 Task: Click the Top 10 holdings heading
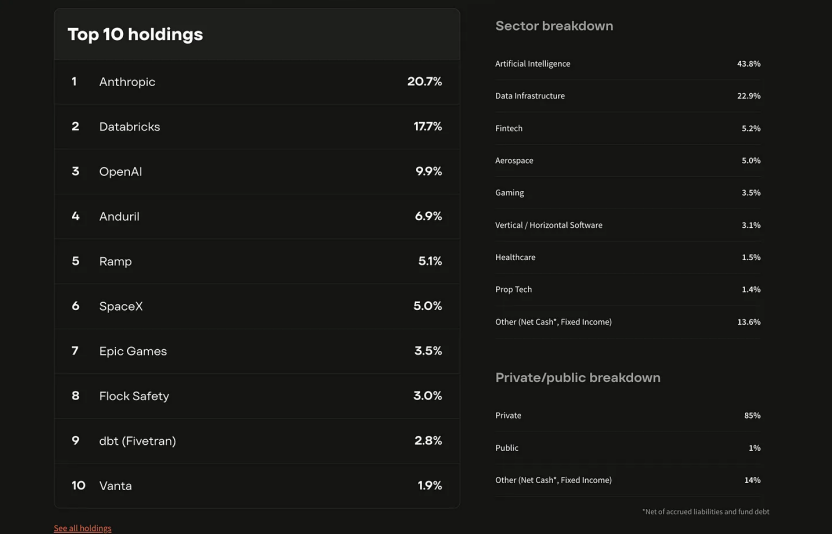(x=135, y=35)
